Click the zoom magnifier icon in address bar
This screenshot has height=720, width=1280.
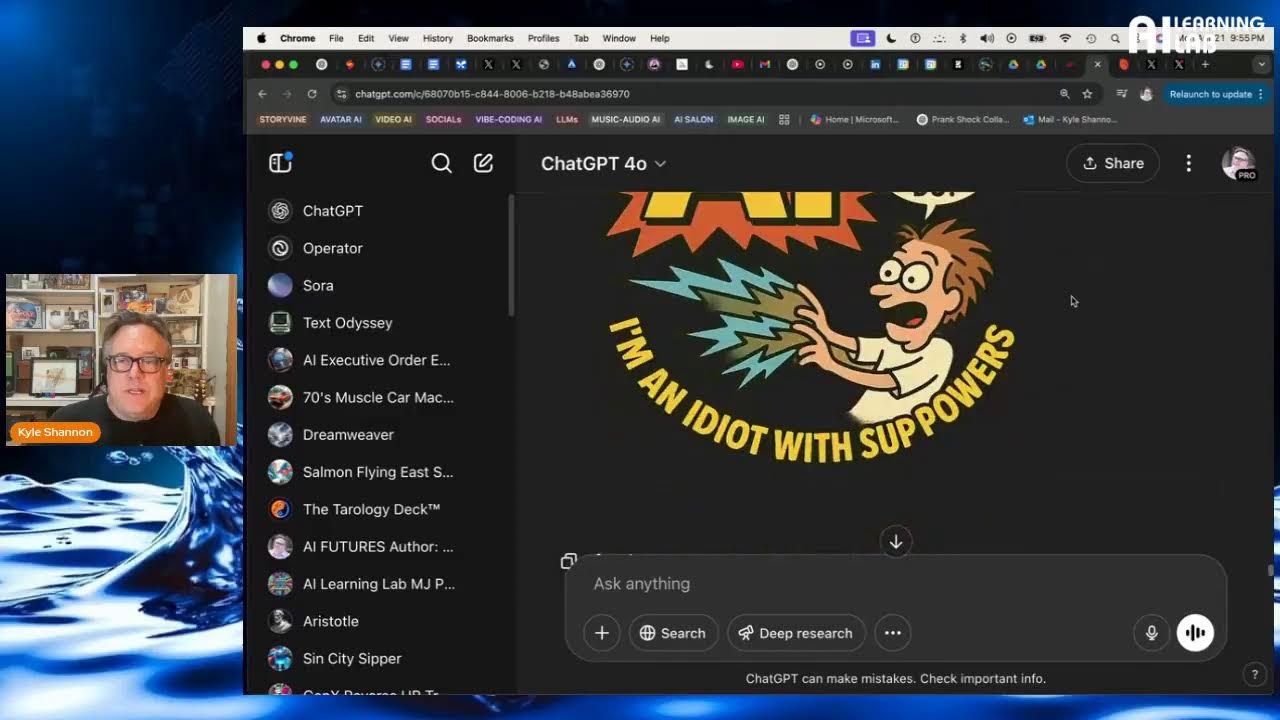tap(1064, 94)
